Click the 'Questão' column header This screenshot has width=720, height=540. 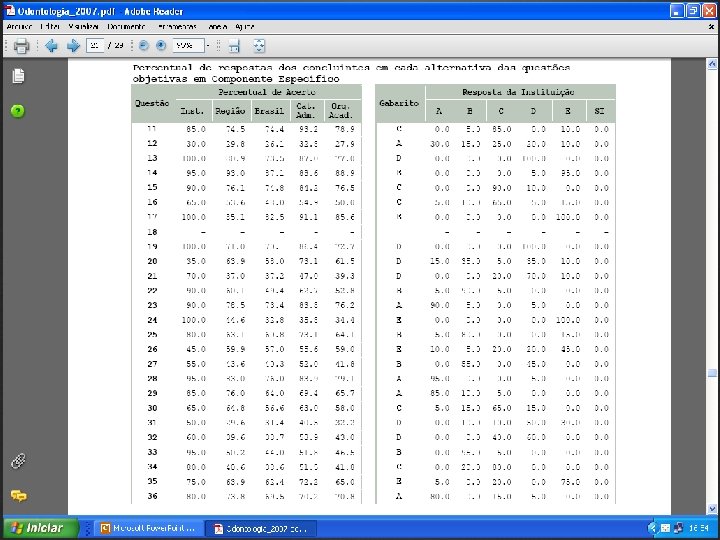click(152, 103)
